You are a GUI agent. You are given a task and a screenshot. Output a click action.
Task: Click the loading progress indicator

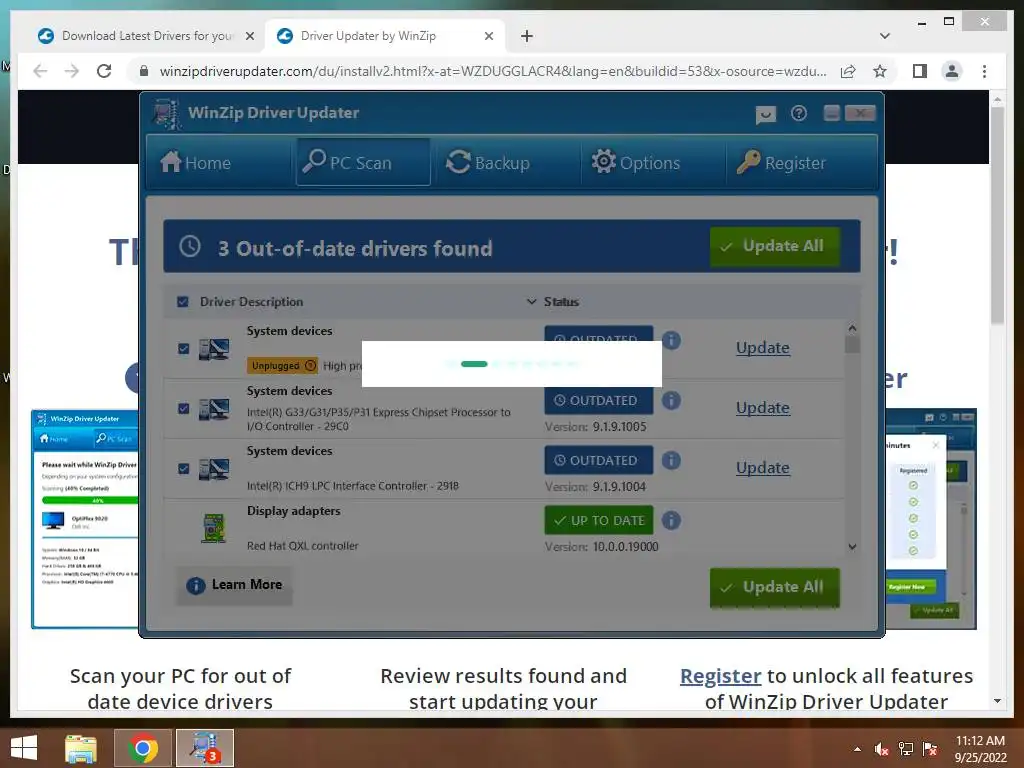point(512,364)
